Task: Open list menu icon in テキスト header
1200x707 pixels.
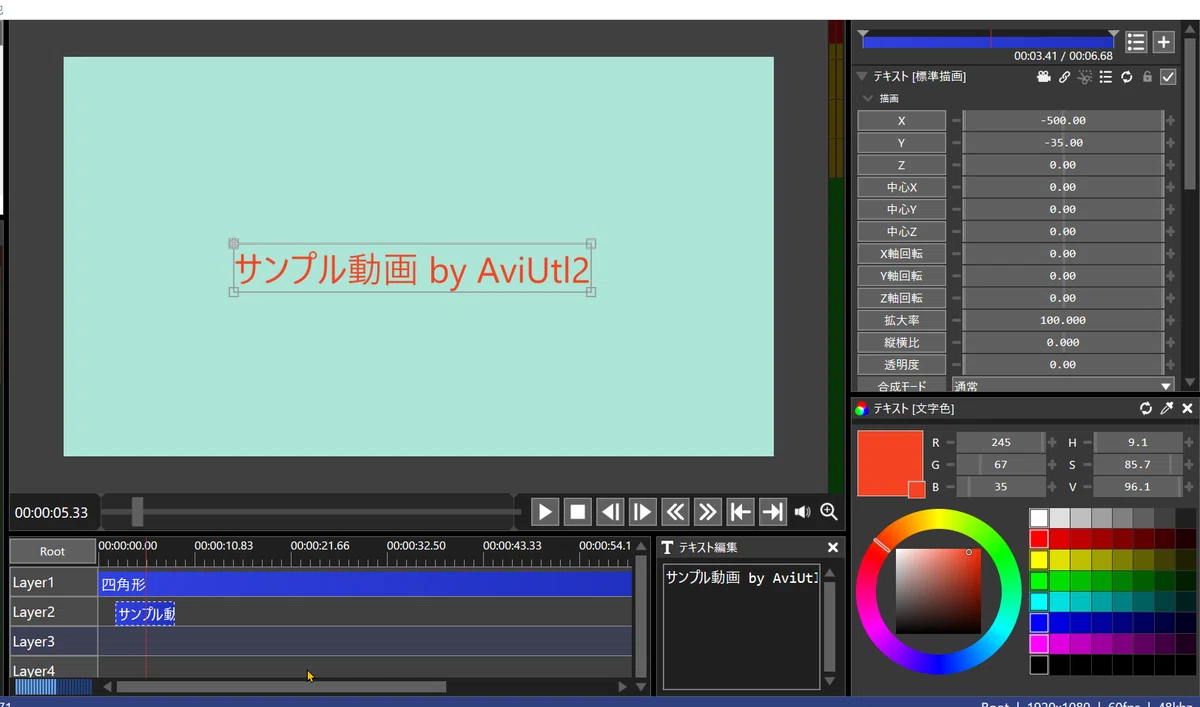Action: 1105,77
